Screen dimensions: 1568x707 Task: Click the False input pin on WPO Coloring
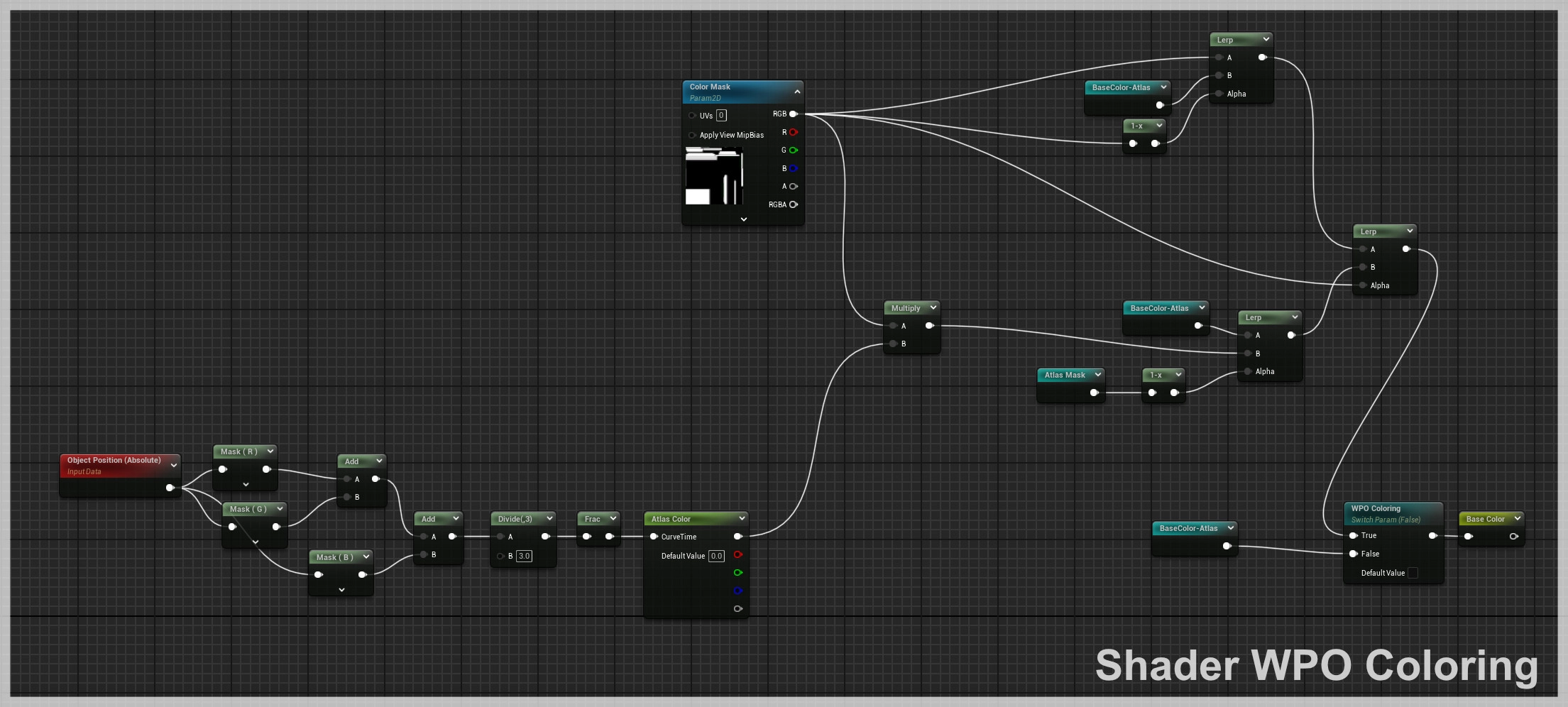point(1354,554)
